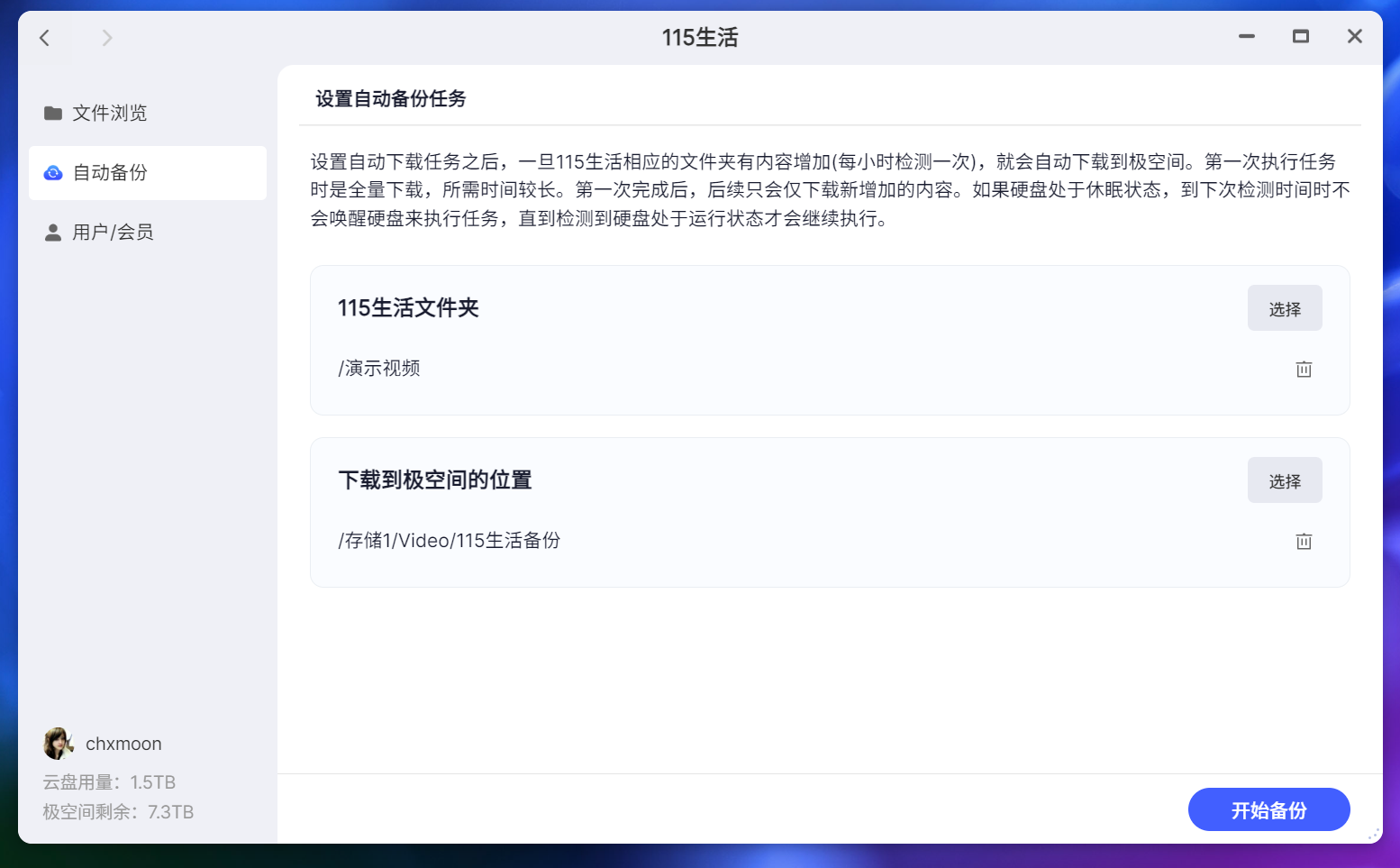This screenshot has width=1400, height=868.
Task: Select the 自动备份 sidebar item
Action: (x=148, y=172)
